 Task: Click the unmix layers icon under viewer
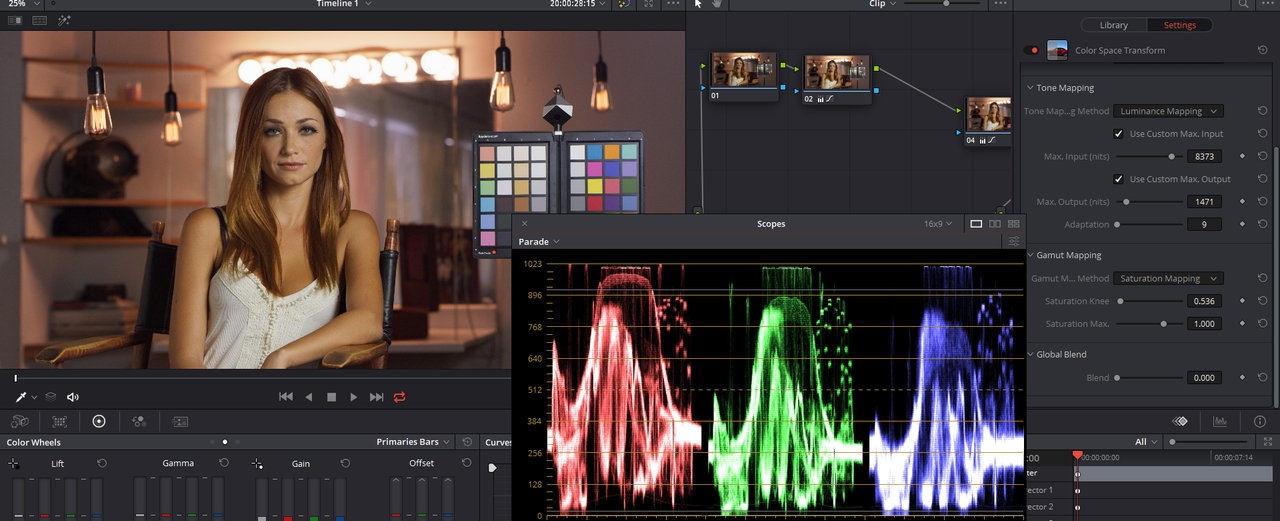click(50, 397)
